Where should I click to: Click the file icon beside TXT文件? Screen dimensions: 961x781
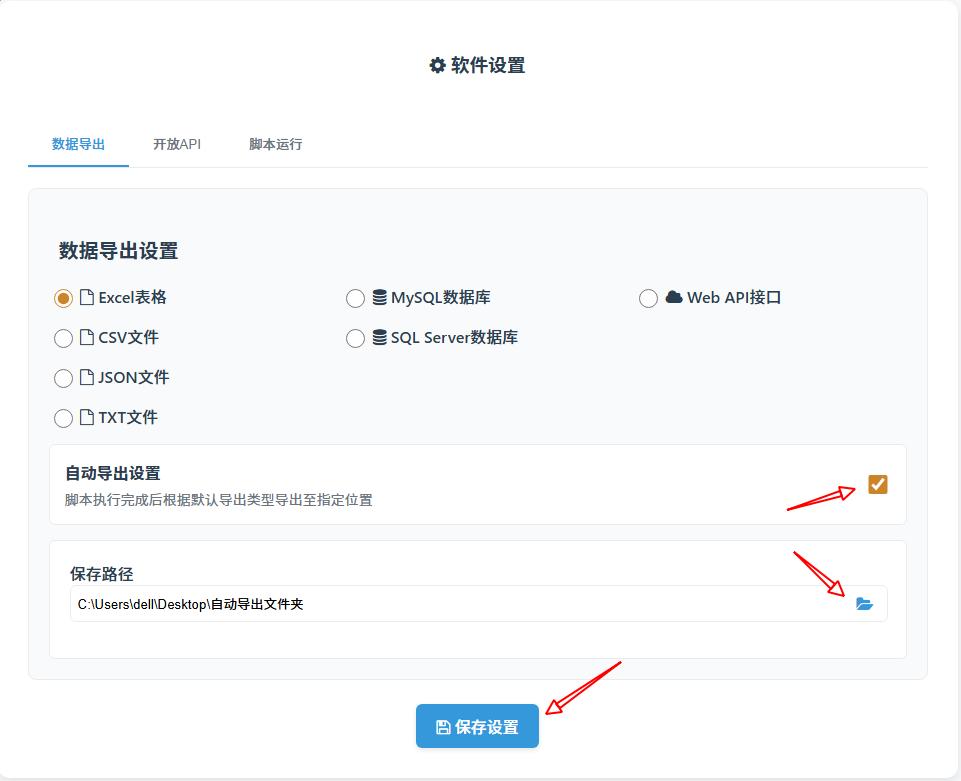pos(87,418)
